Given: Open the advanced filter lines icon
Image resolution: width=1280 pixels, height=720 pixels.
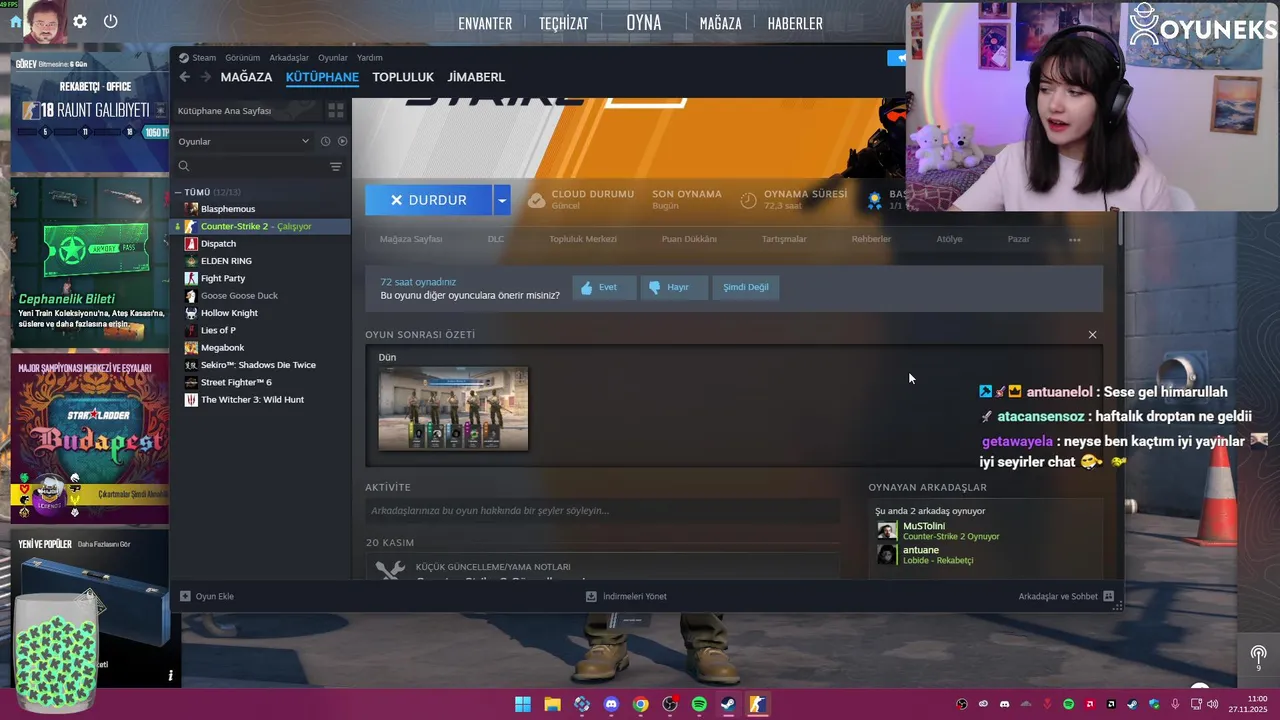Looking at the screenshot, I should (336, 166).
